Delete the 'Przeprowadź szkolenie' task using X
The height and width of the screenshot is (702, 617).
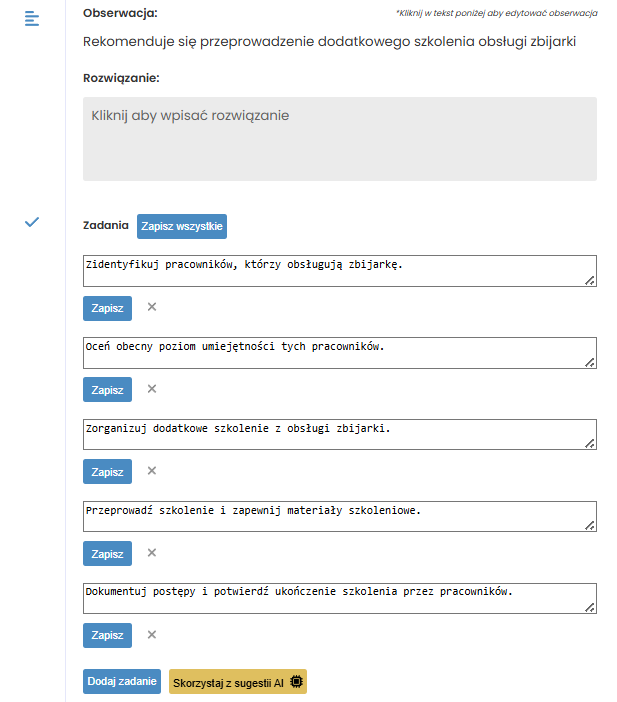coord(152,552)
